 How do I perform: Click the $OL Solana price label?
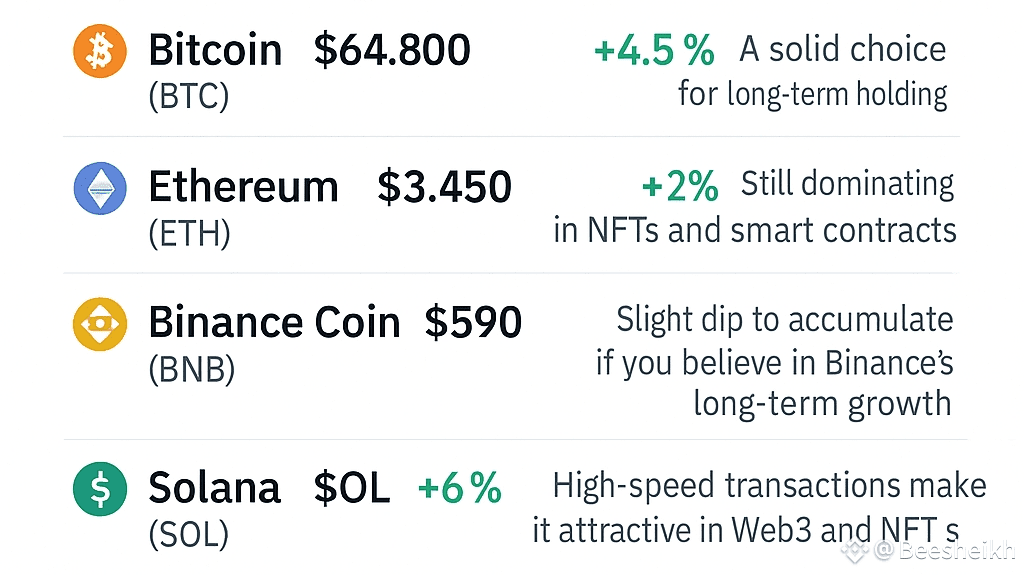tap(351, 488)
